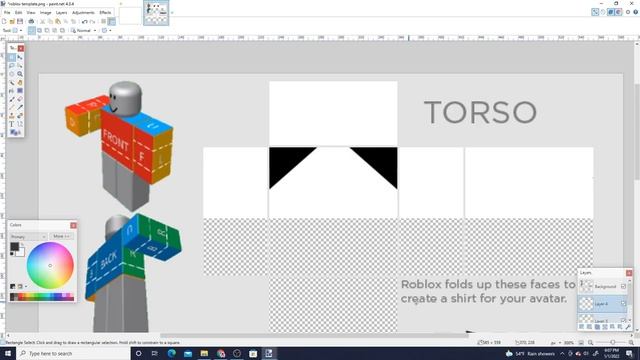Open the Adjustments menu

(x=83, y=13)
